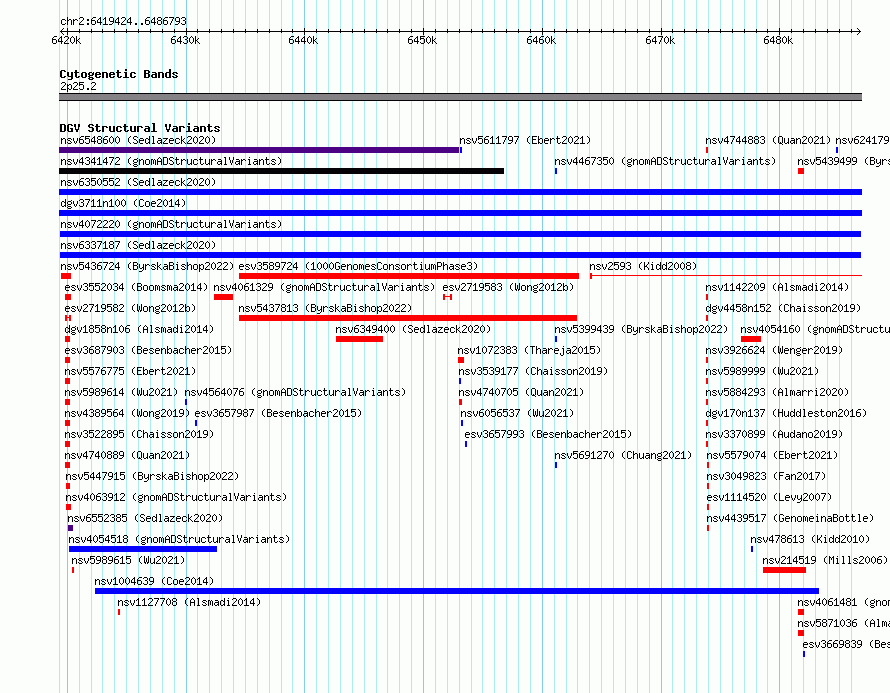Image resolution: width=890 pixels, height=693 pixels.
Task: Select red bar under nsv6349400
Action: point(359,339)
